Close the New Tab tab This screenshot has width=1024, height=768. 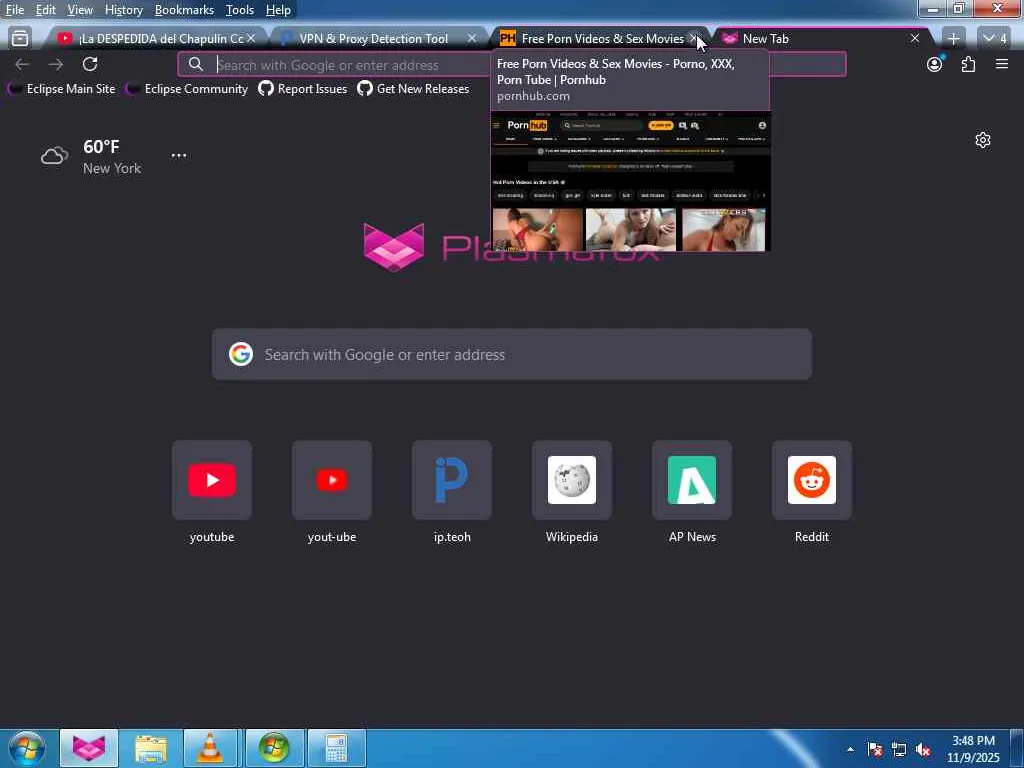(x=915, y=39)
